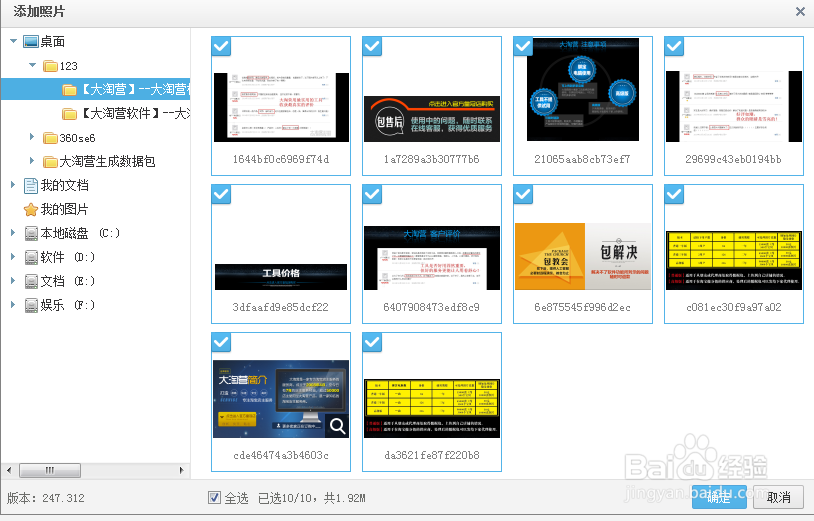Image resolution: width=814 pixels, height=521 pixels.
Task: Uncheck photo 3dfaafd9e85dcf22
Action: tap(221, 194)
